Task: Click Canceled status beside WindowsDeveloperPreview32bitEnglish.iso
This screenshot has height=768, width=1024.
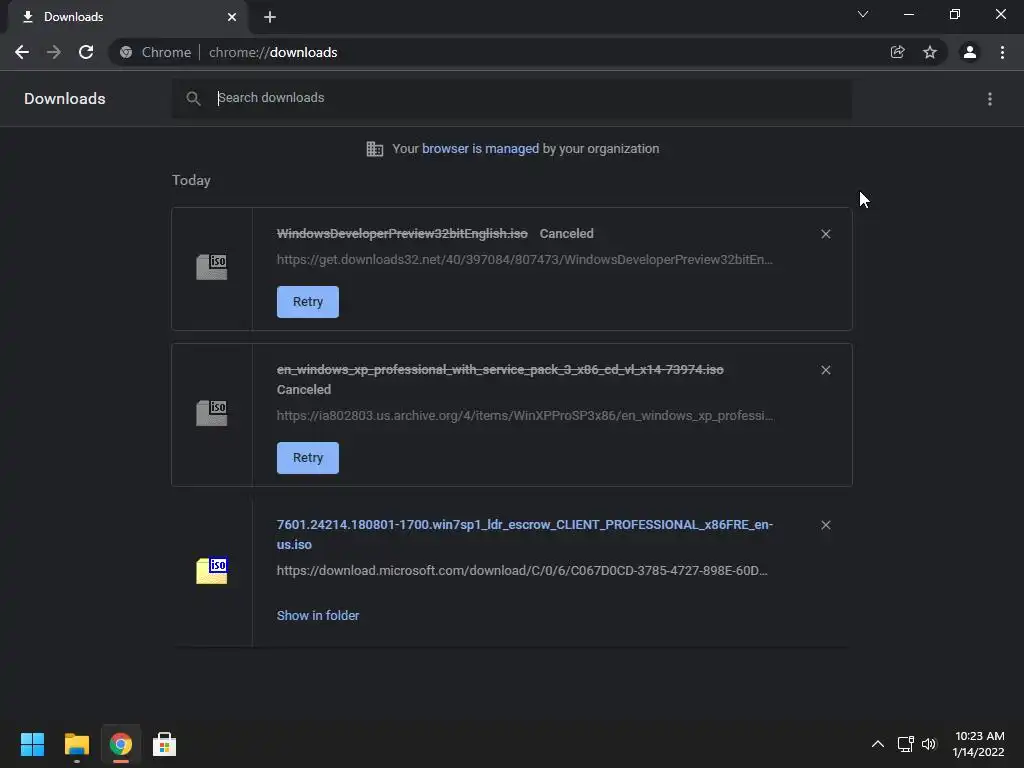Action: [566, 234]
